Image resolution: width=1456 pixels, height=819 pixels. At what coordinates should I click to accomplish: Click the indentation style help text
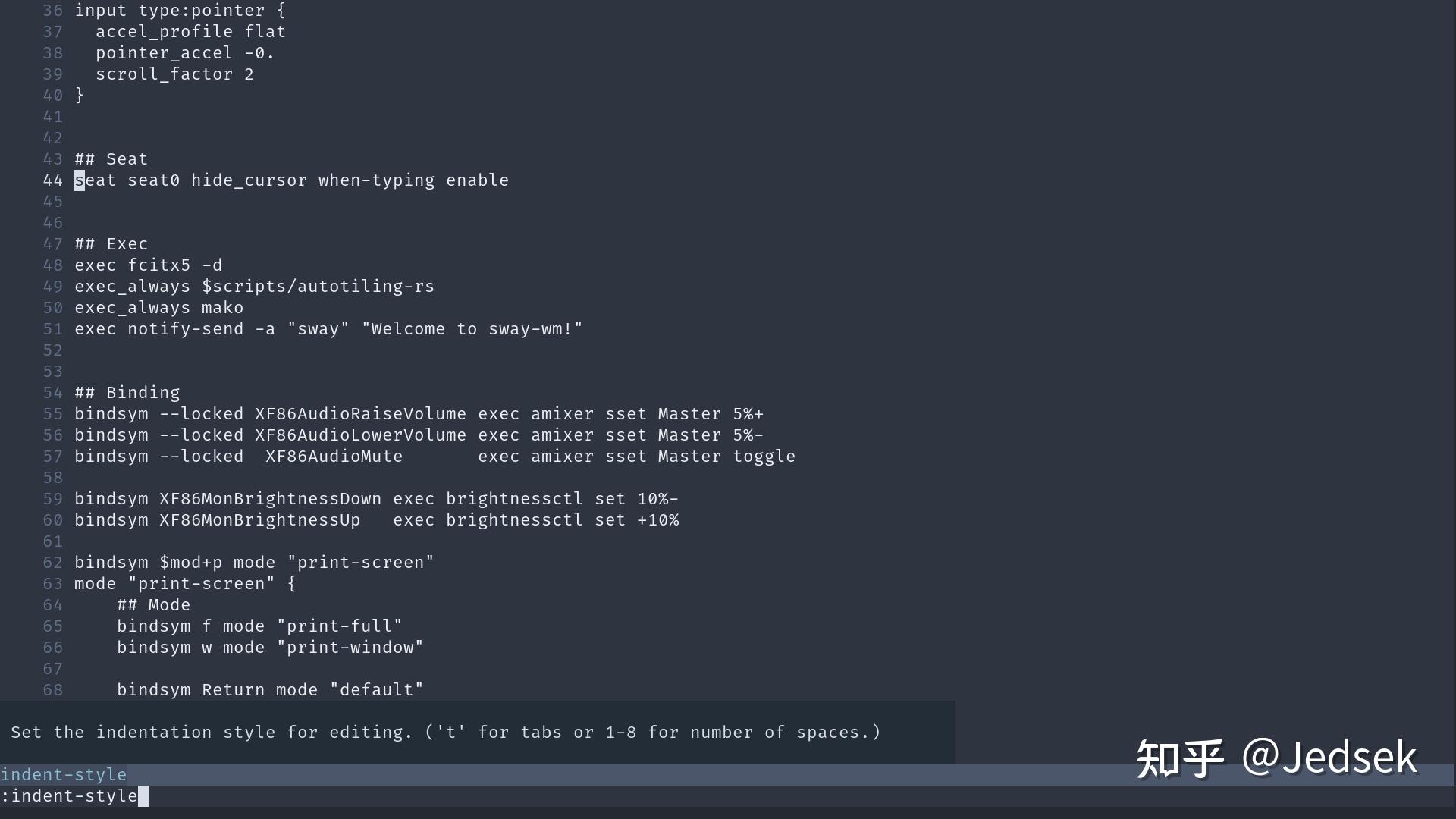[445, 733]
